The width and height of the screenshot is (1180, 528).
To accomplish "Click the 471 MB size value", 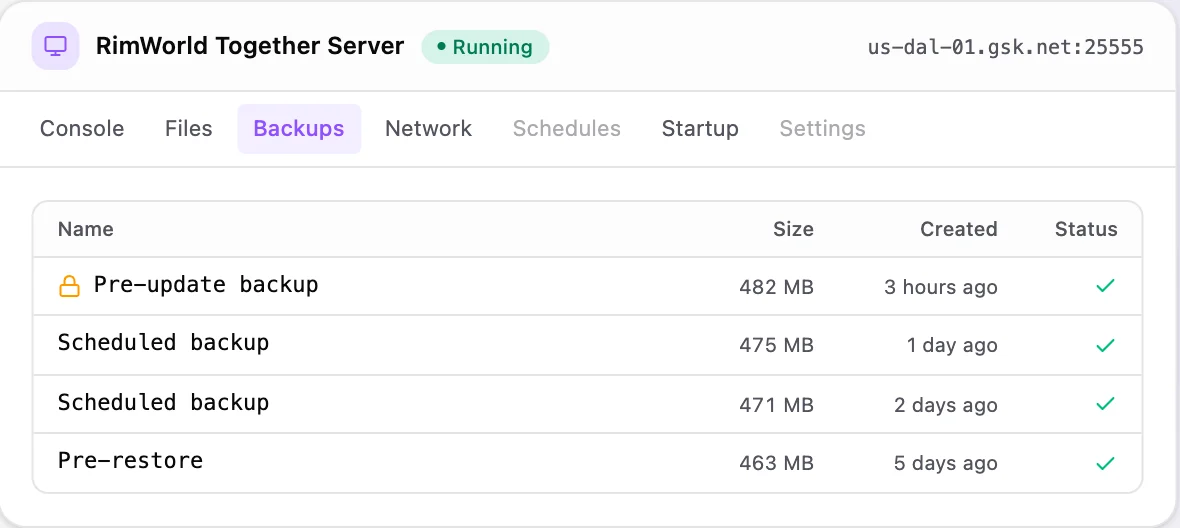I will 776,405.
